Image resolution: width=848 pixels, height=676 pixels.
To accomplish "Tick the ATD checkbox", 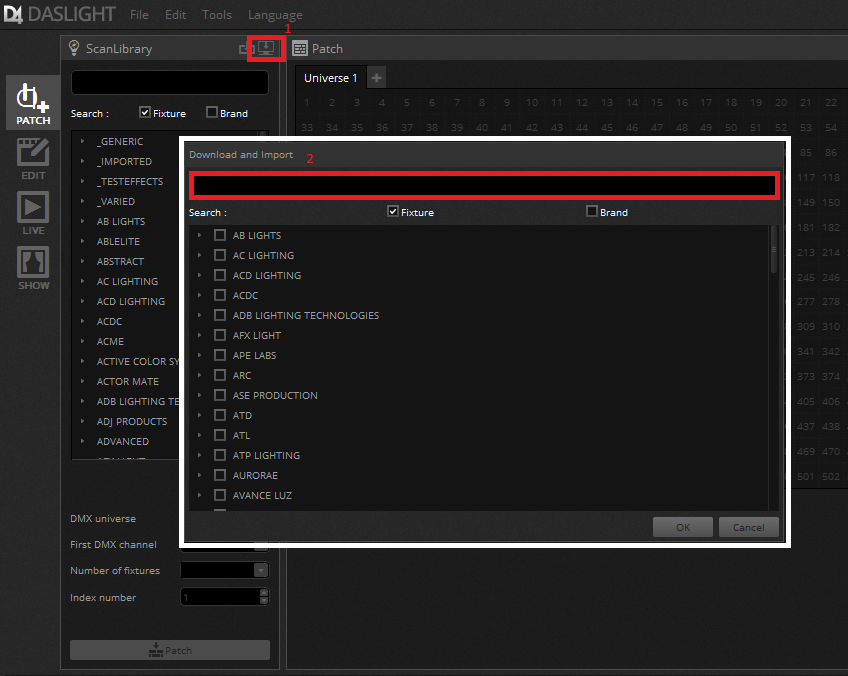I will [220, 415].
